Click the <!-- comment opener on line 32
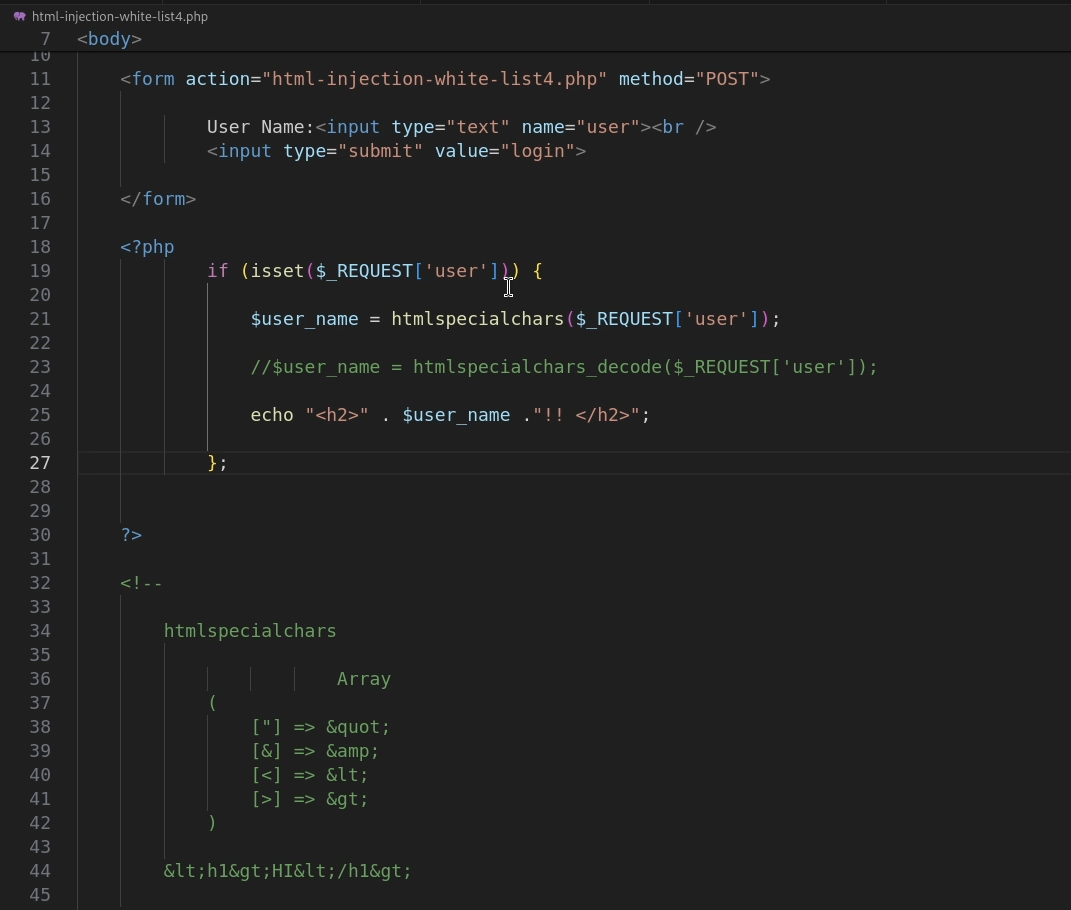1071x910 pixels. click(x=141, y=583)
